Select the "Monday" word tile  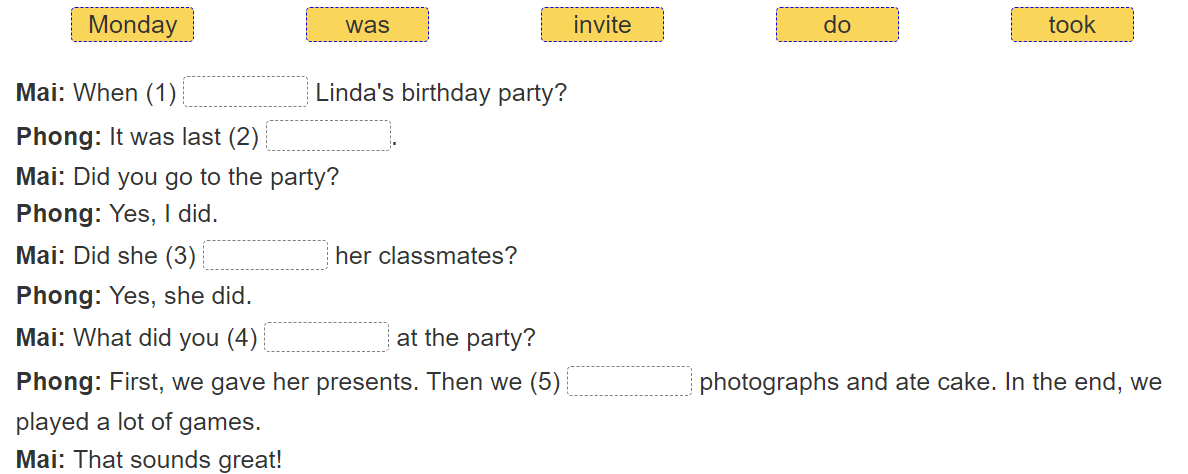coord(132,25)
